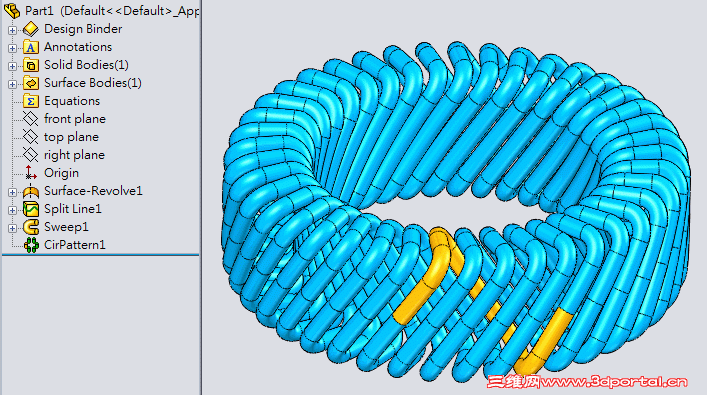Click the right plane icon
The image size is (707, 395).
tap(31, 155)
